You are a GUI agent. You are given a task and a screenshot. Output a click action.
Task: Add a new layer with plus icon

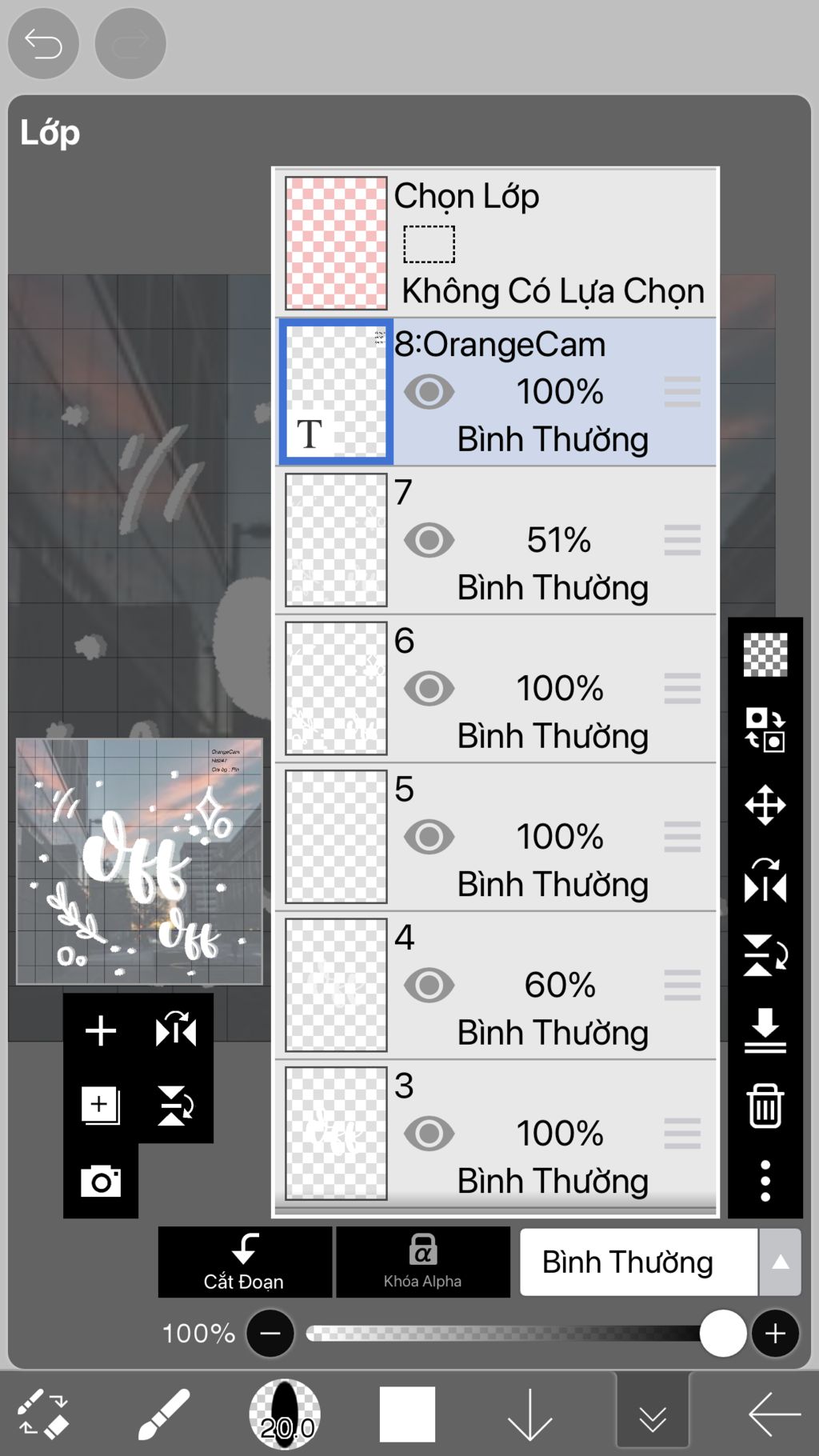101,1030
